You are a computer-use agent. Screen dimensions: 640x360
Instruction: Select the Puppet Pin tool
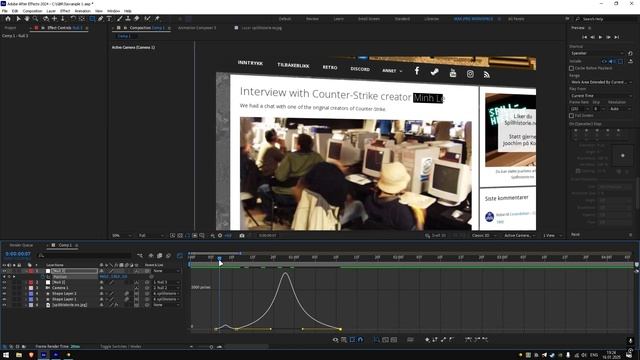[157, 19]
